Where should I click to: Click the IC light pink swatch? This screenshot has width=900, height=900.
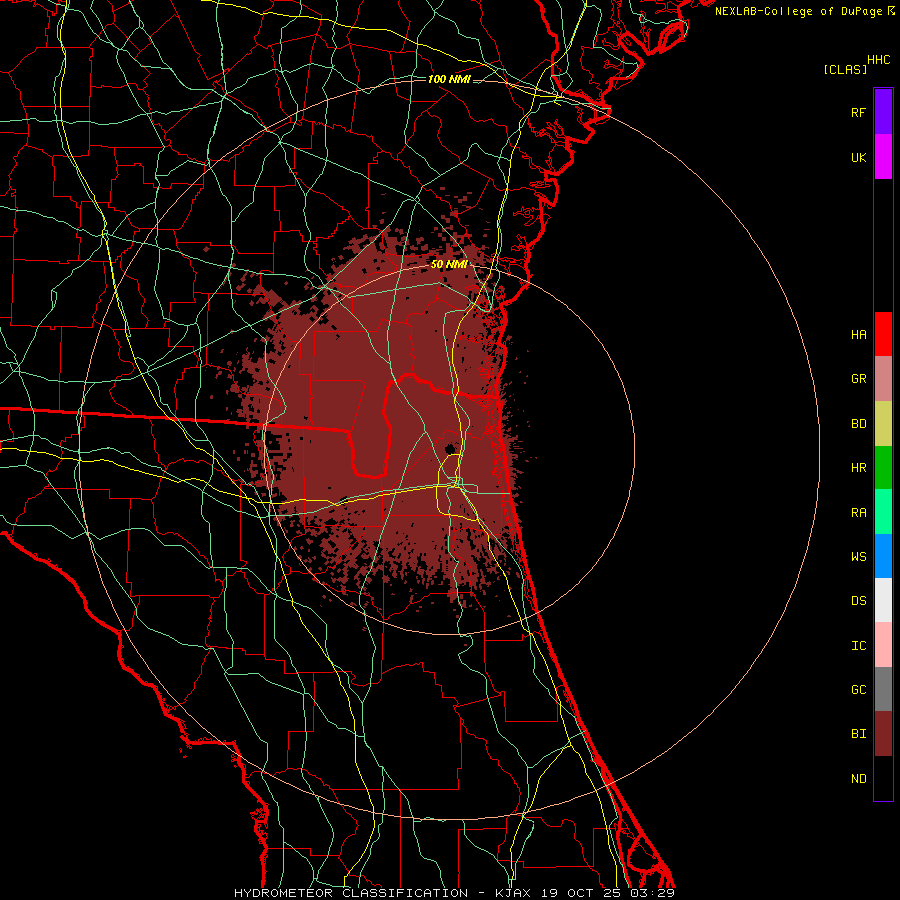pyautogui.click(x=883, y=645)
